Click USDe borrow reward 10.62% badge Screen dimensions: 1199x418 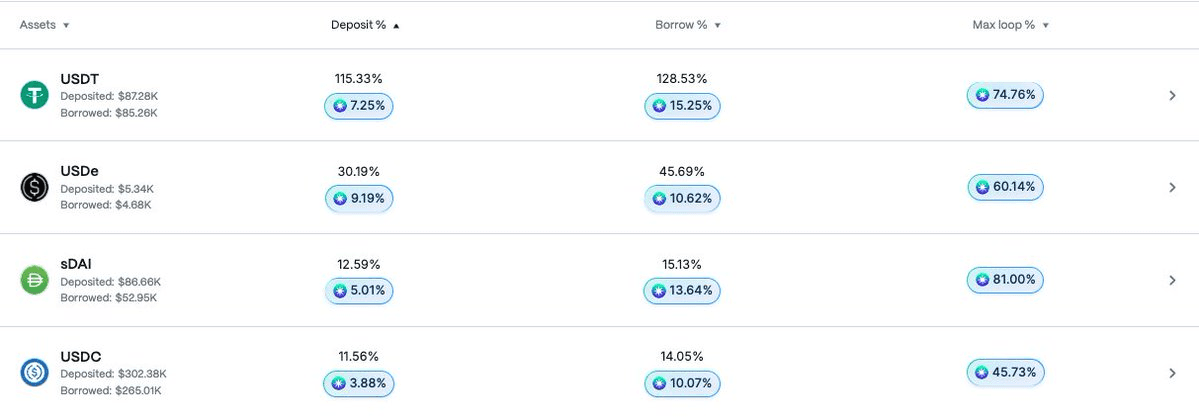(682, 198)
